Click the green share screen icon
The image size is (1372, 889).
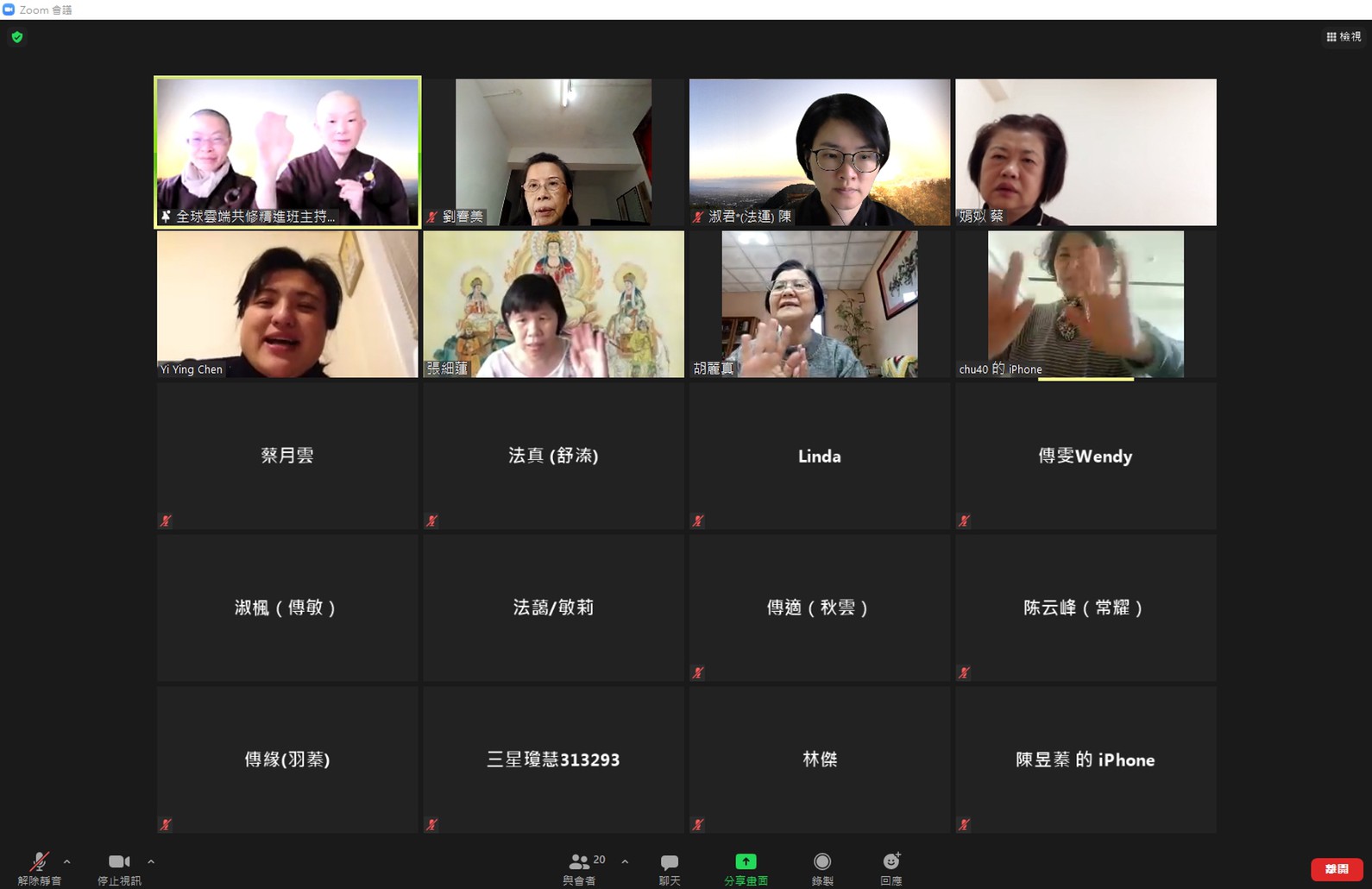pos(746,861)
